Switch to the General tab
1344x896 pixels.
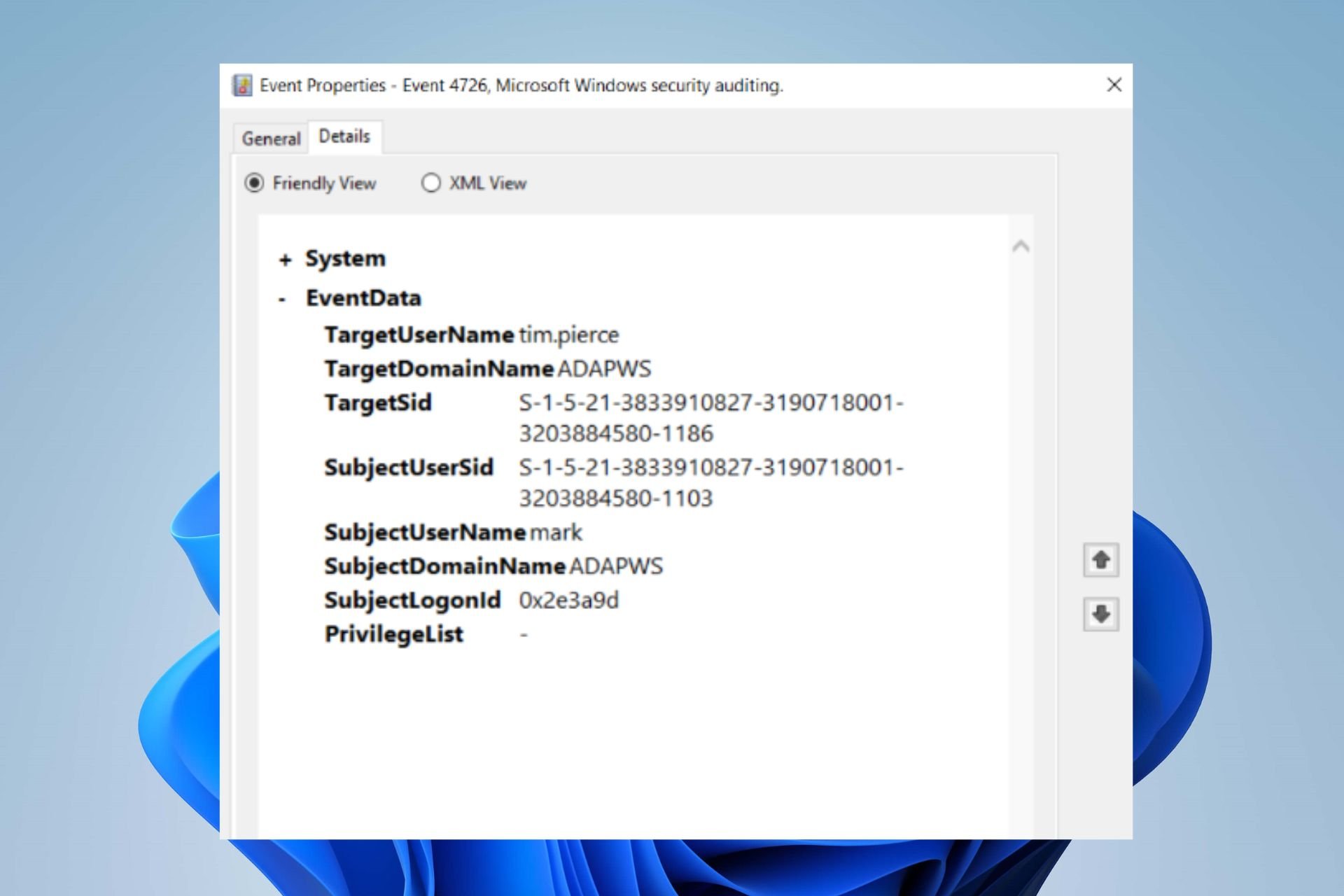(x=271, y=139)
